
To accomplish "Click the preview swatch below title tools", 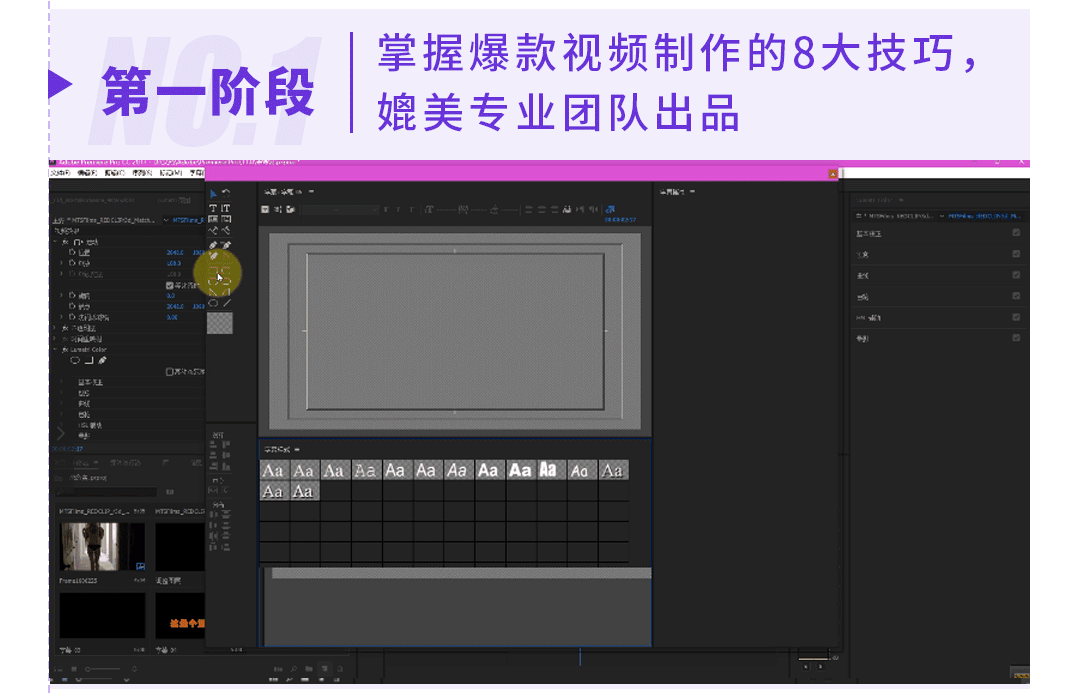I will 220,323.
